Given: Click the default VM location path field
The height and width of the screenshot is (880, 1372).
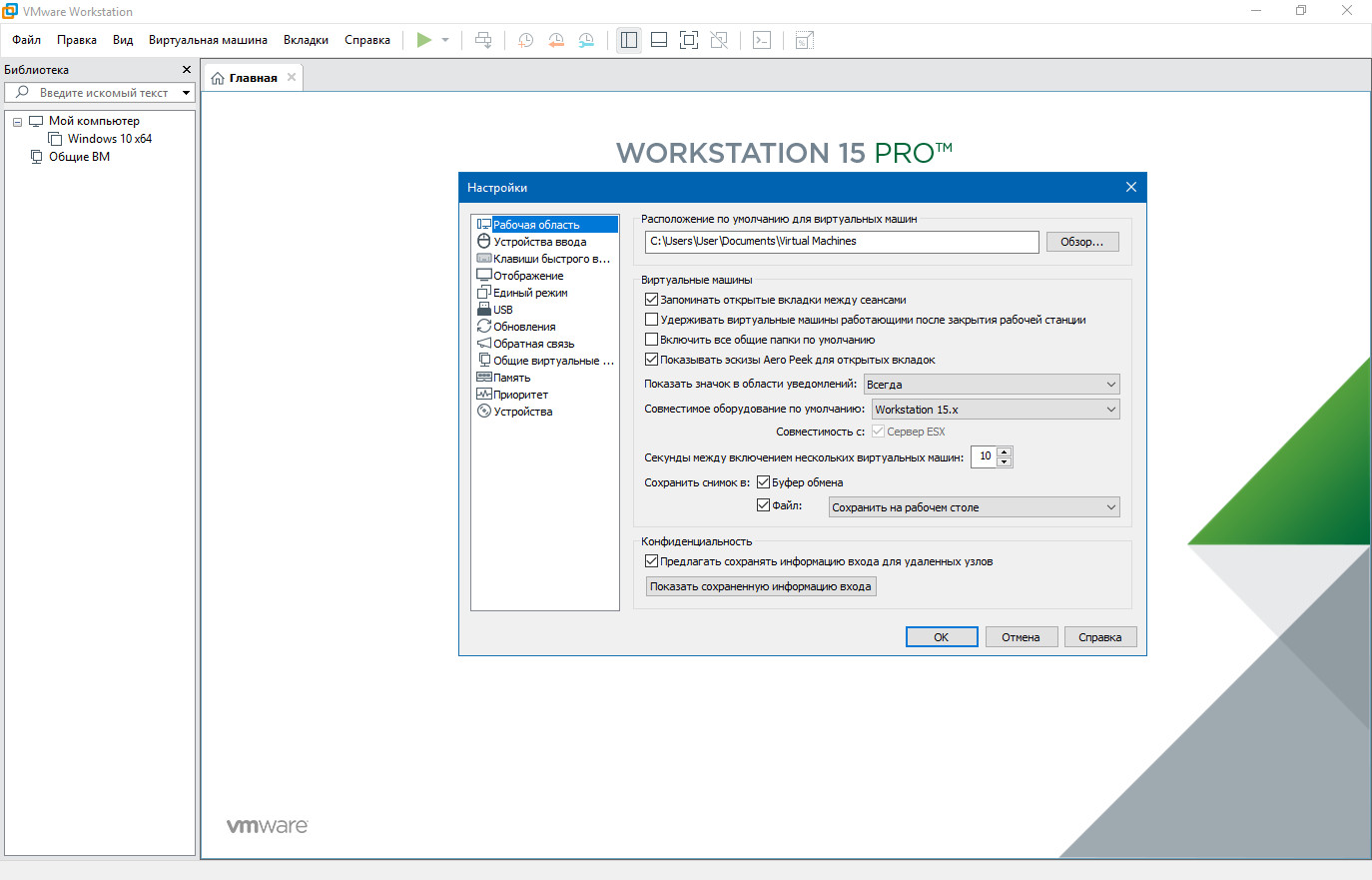Looking at the screenshot, I should click(842, 242).
